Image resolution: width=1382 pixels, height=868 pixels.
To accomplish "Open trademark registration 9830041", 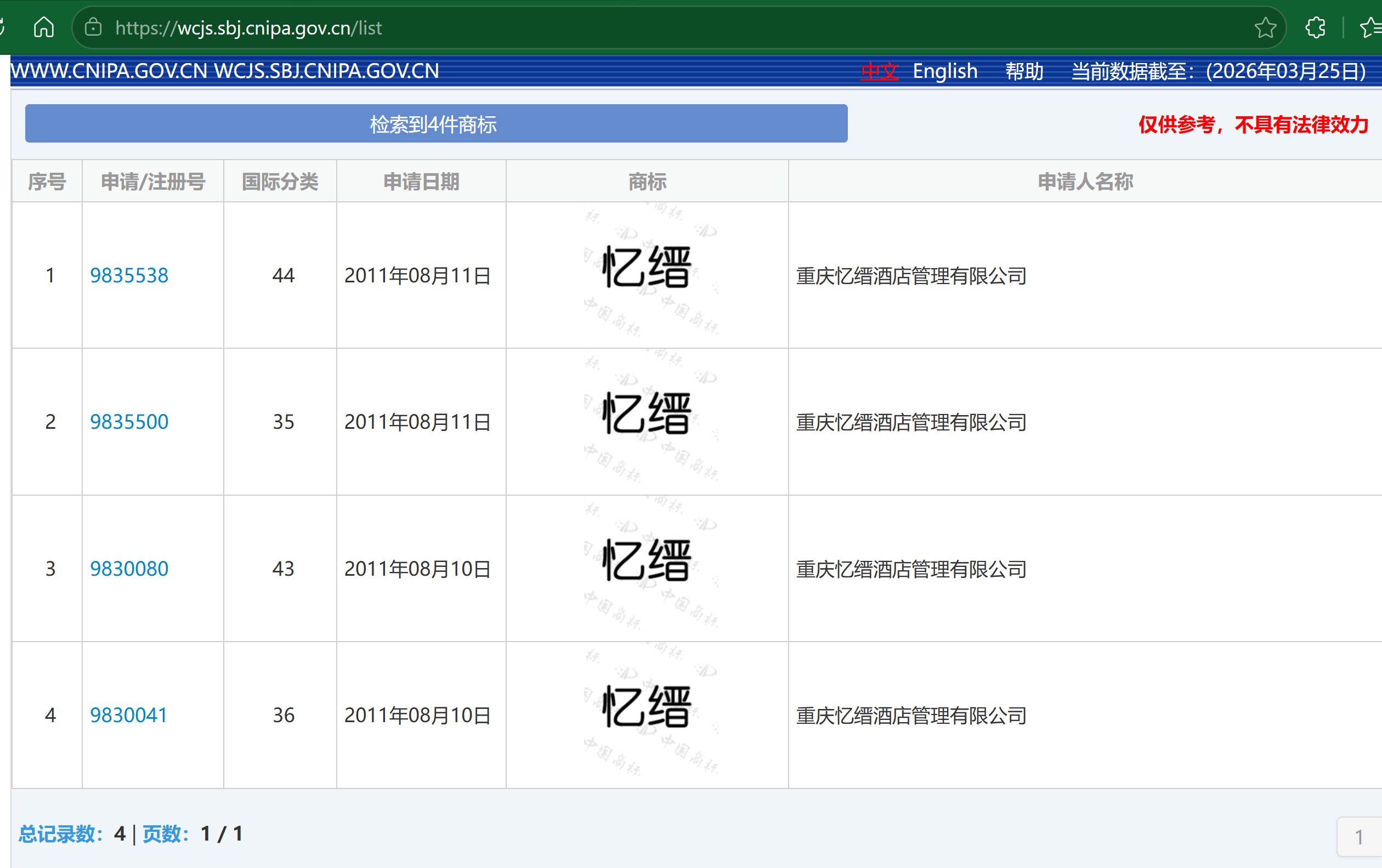I will 128,715.
